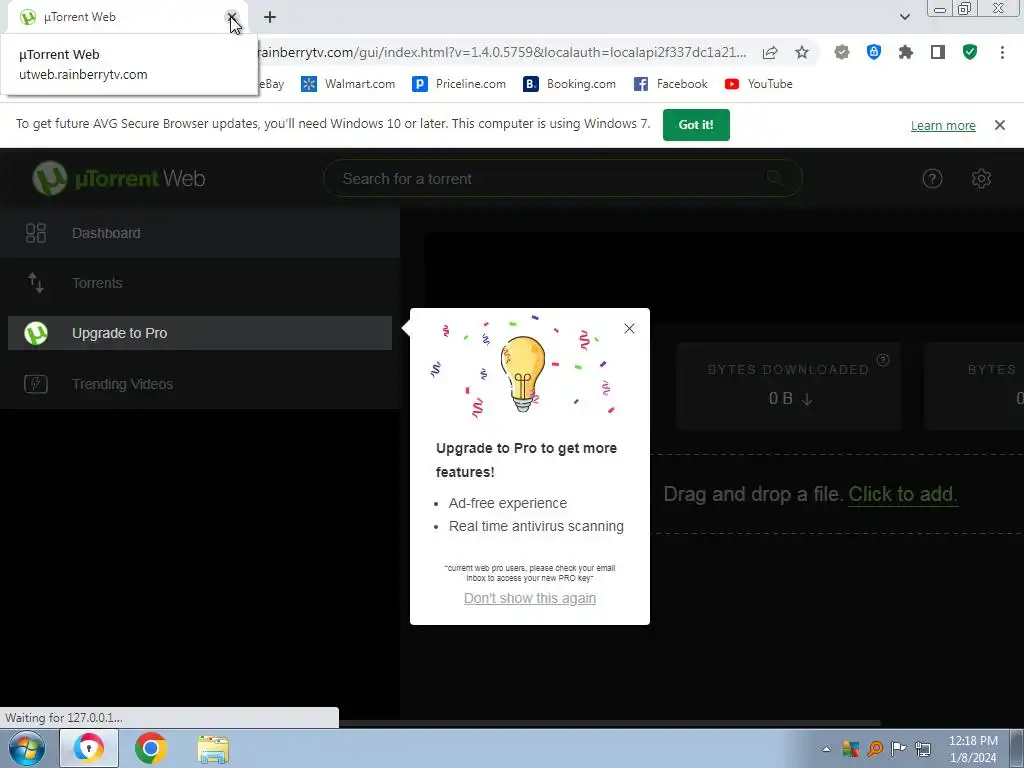Click the Got it! button
Screen dimensions: 1024x768
[x=696, y=125]
